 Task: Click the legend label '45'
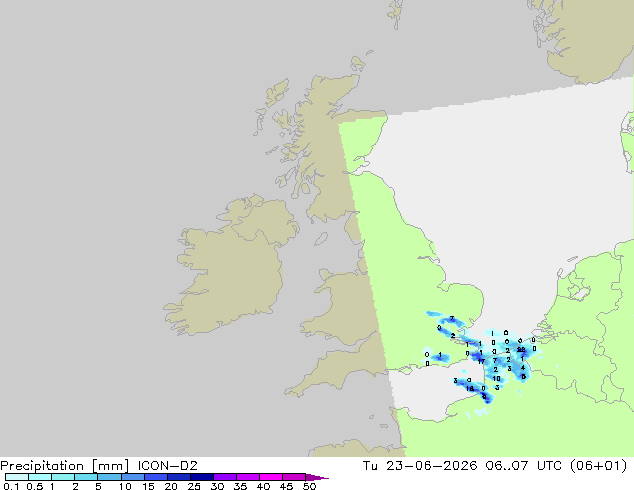tap(286, 486)
